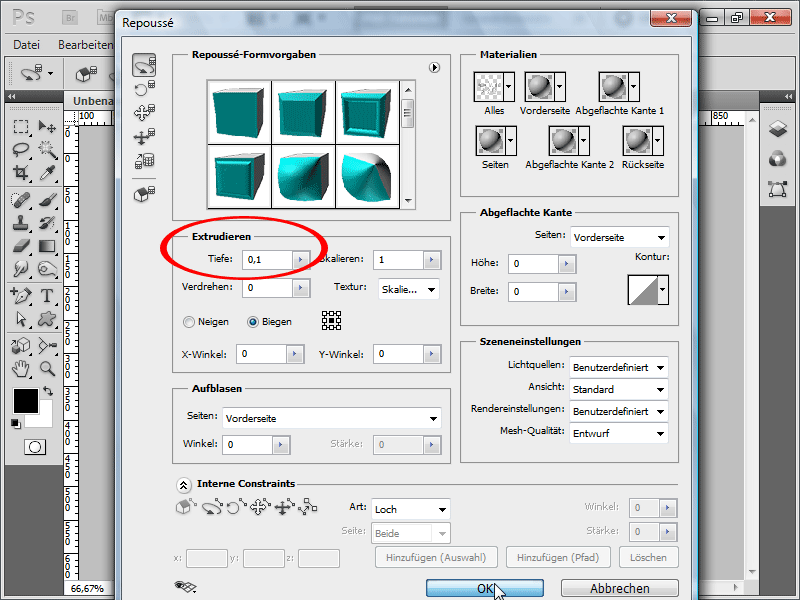Open Abgeflachte Kante Seiten dropdown
Viewport: 800px width, 600px height.
coord(619,237)
